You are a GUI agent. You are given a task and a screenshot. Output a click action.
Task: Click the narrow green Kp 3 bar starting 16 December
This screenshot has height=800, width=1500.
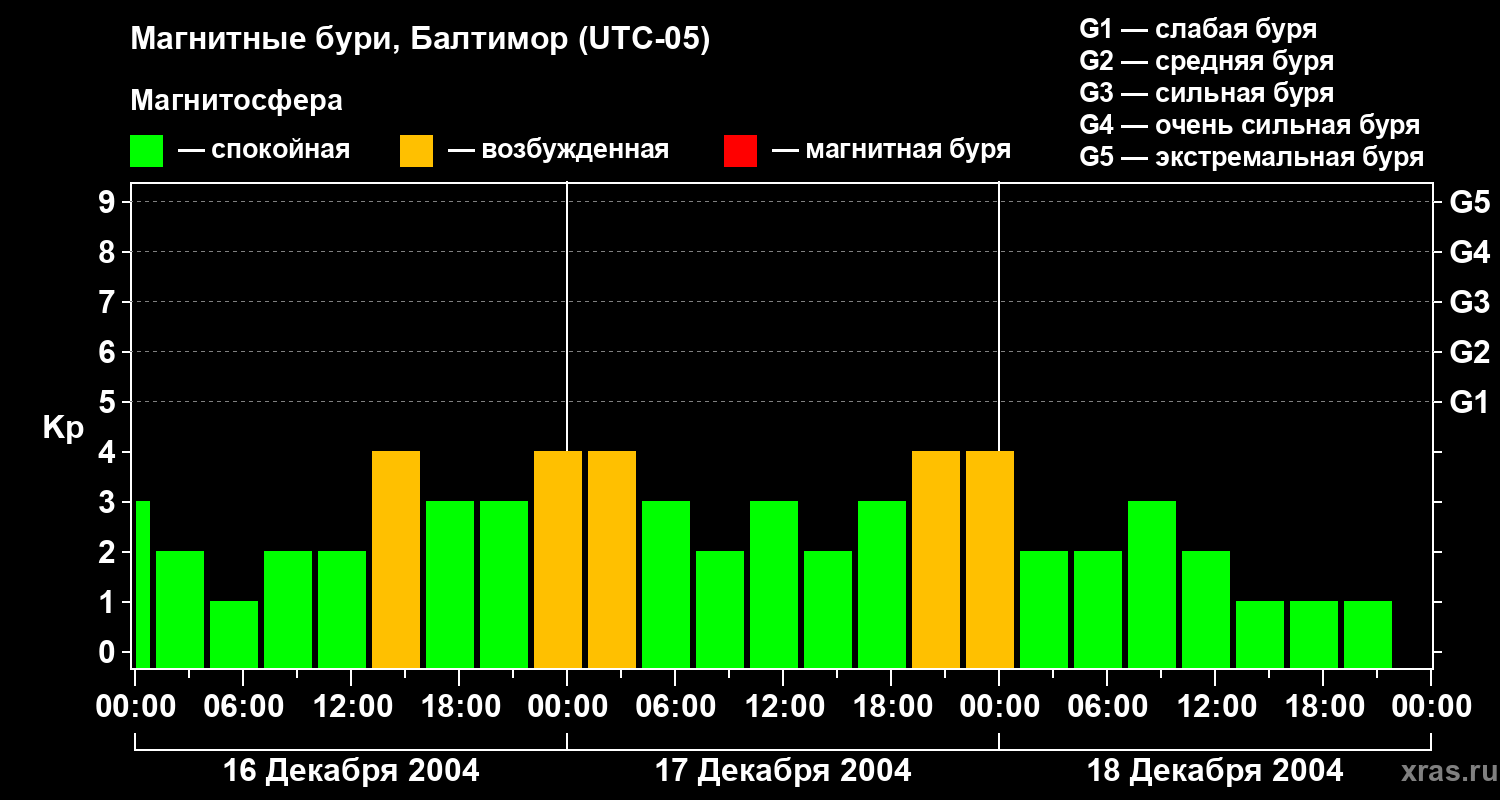[x=142, y=584]
